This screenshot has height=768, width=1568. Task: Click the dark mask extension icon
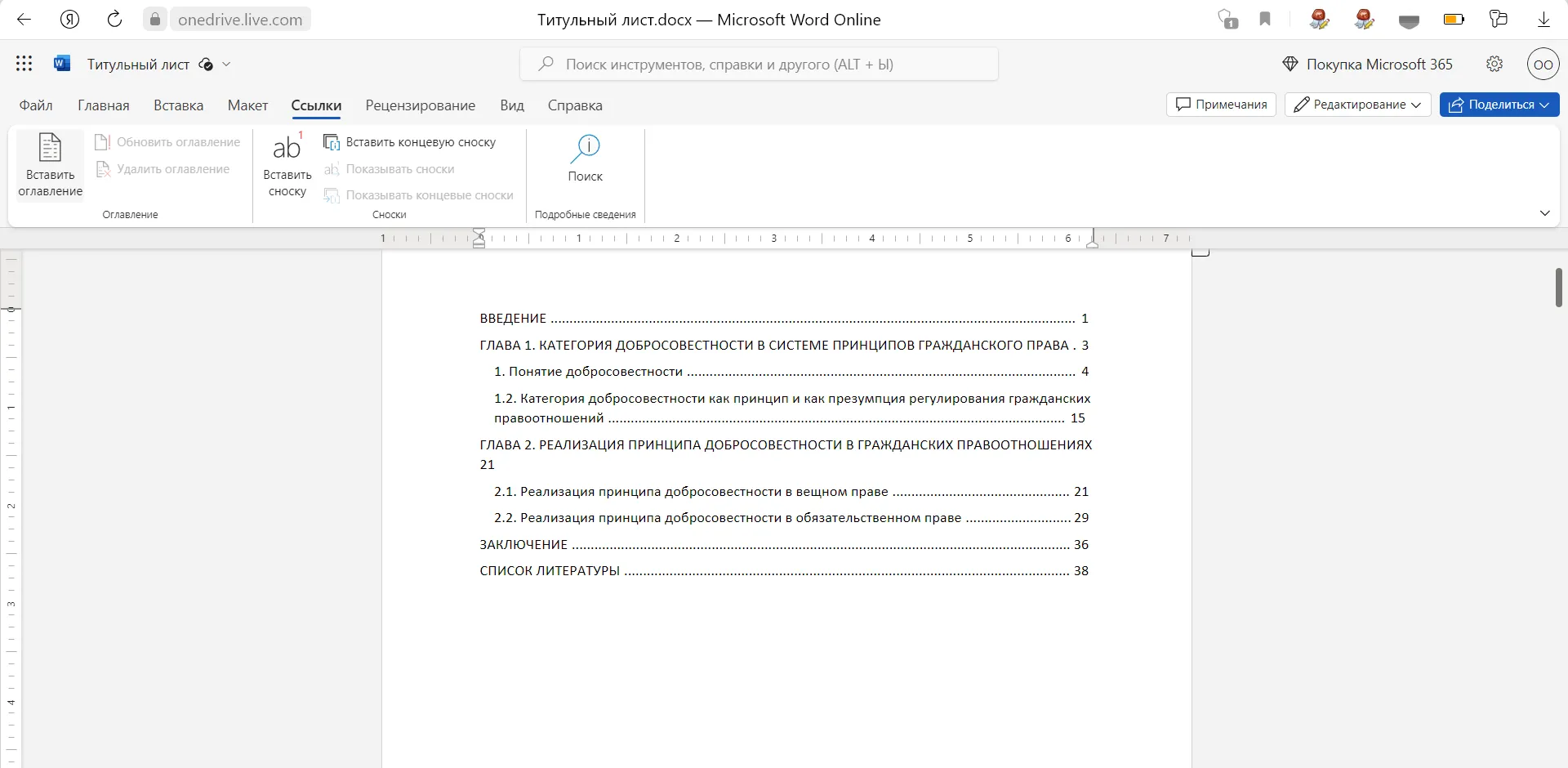click(1409, 21)
